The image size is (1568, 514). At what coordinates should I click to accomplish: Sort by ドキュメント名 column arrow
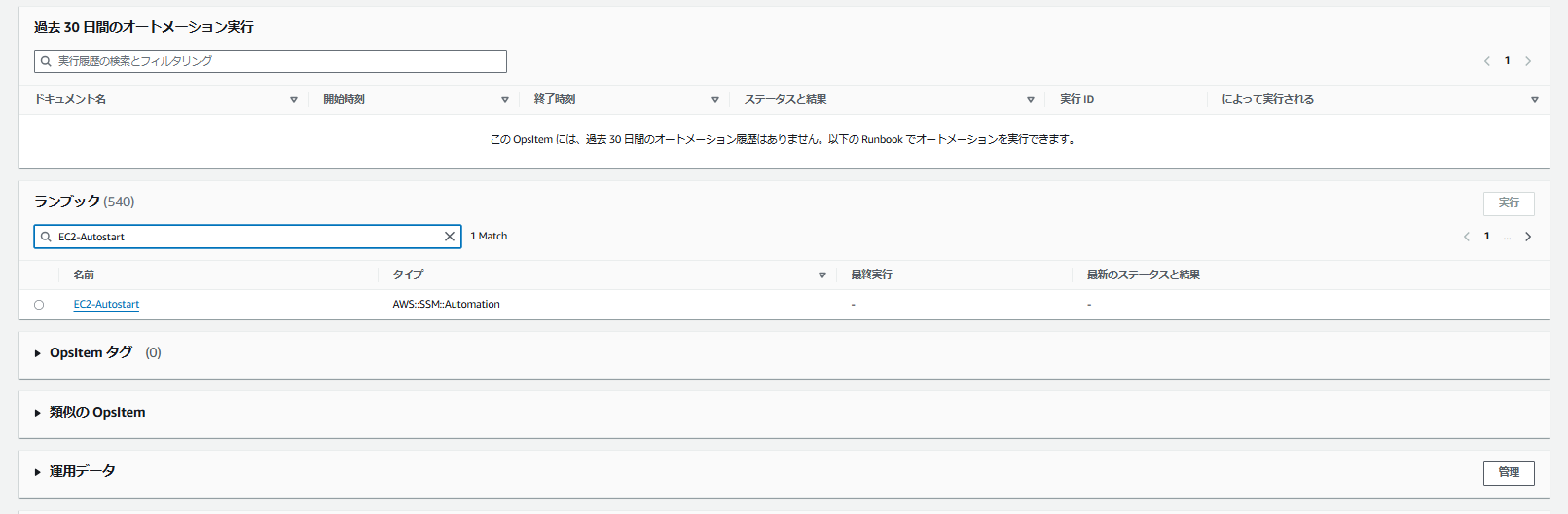point(294,100)
